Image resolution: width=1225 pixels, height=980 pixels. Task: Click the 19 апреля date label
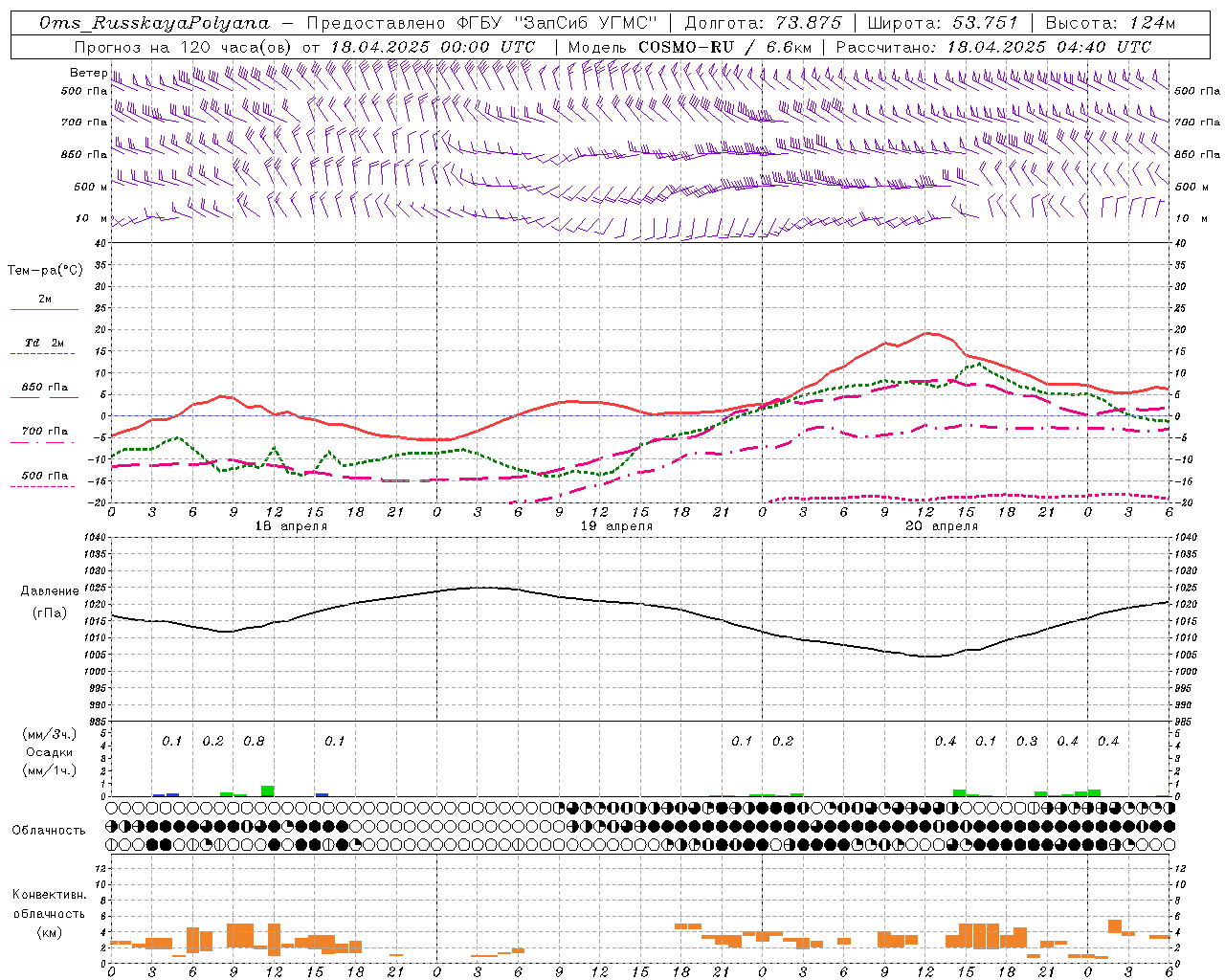pyautogui.click(x=616, y=526)
